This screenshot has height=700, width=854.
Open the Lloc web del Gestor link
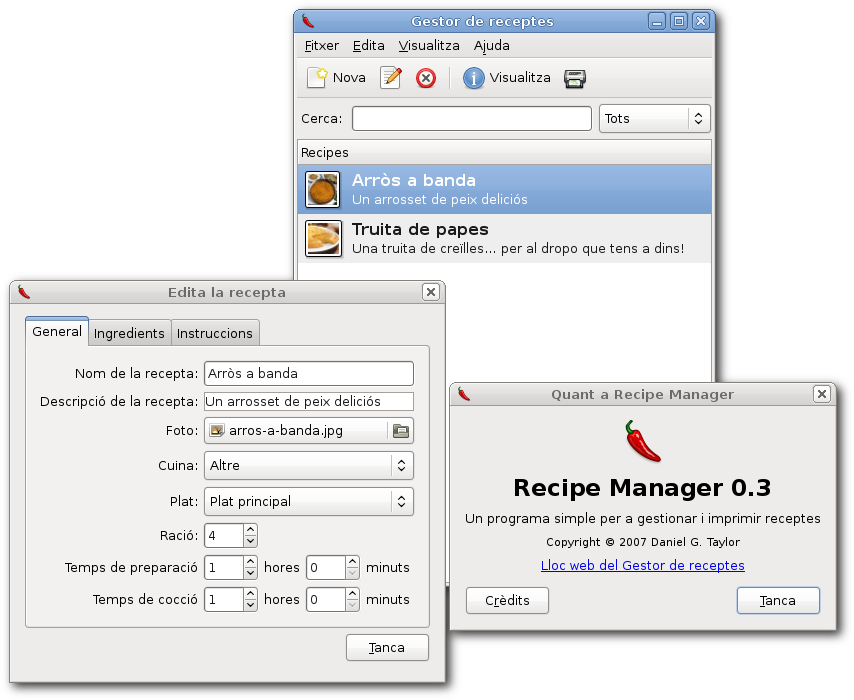click(643, 565)
